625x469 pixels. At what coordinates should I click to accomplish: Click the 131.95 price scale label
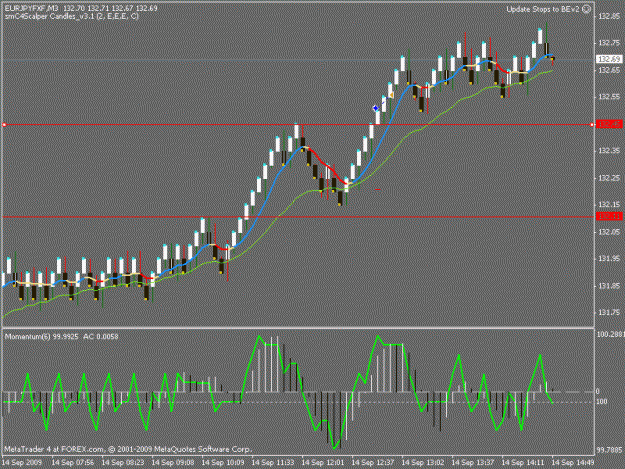pyautogui.click(x=609, y=259)
